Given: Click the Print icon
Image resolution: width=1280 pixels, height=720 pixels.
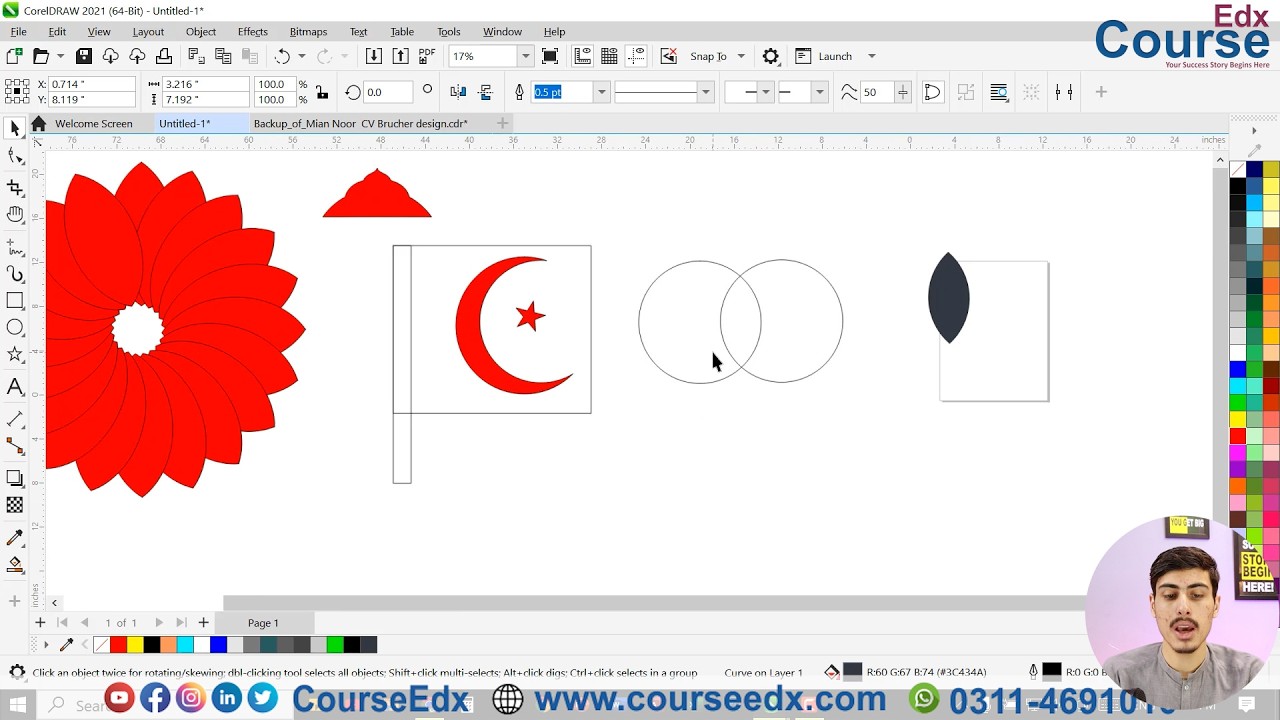Looking at the screenshot, I should pyautogui.click(x=164, y=56).
